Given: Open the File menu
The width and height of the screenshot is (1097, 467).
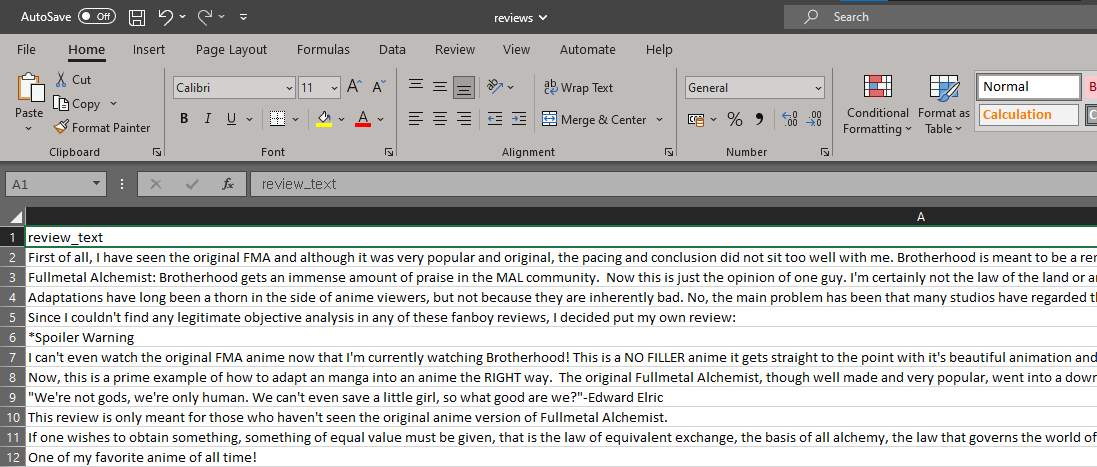Looking at the screenshot, I should pos(27,50).
